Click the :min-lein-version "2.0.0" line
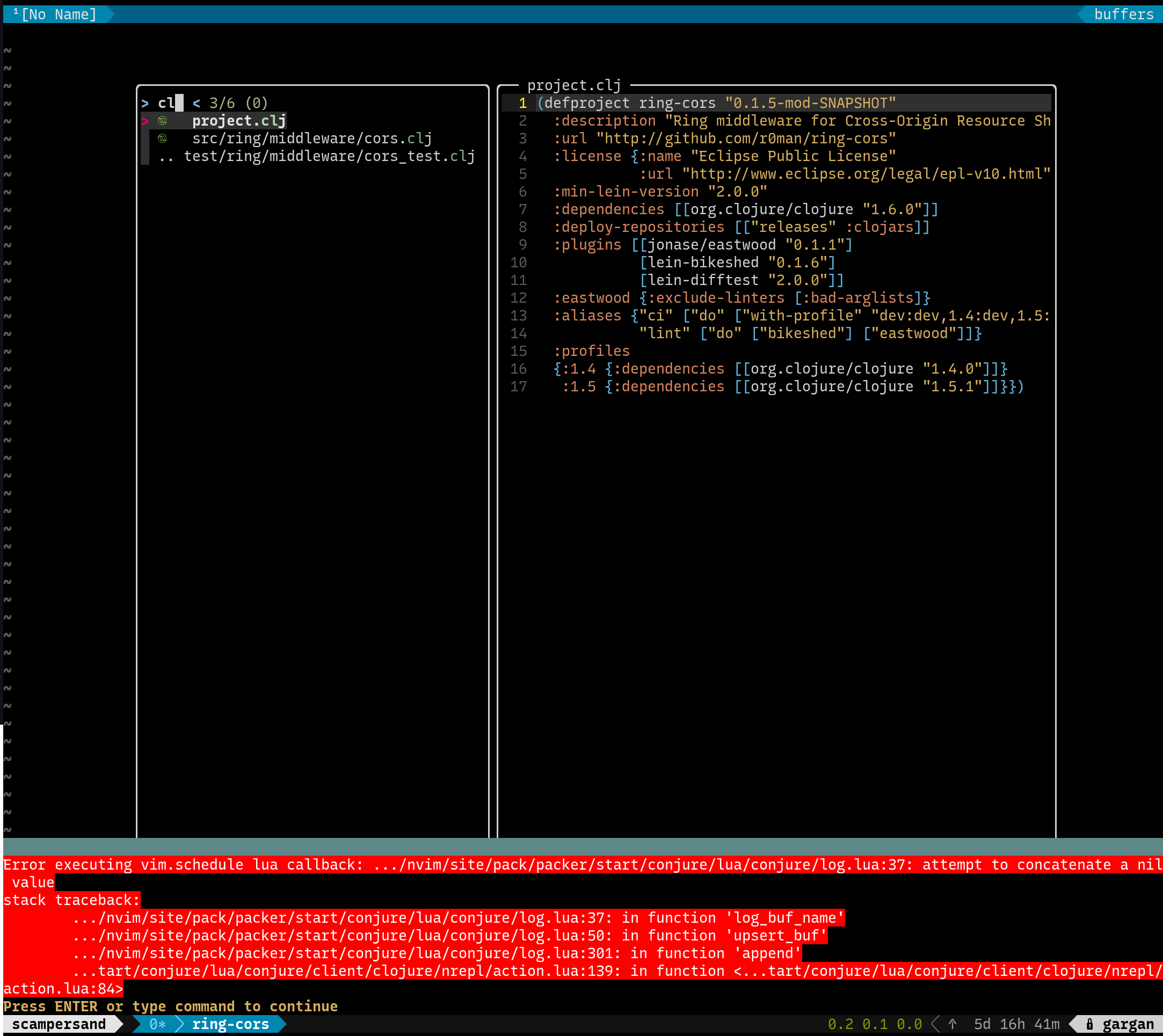Viewport: 1163px width, 1036px height. coord(660,192)
